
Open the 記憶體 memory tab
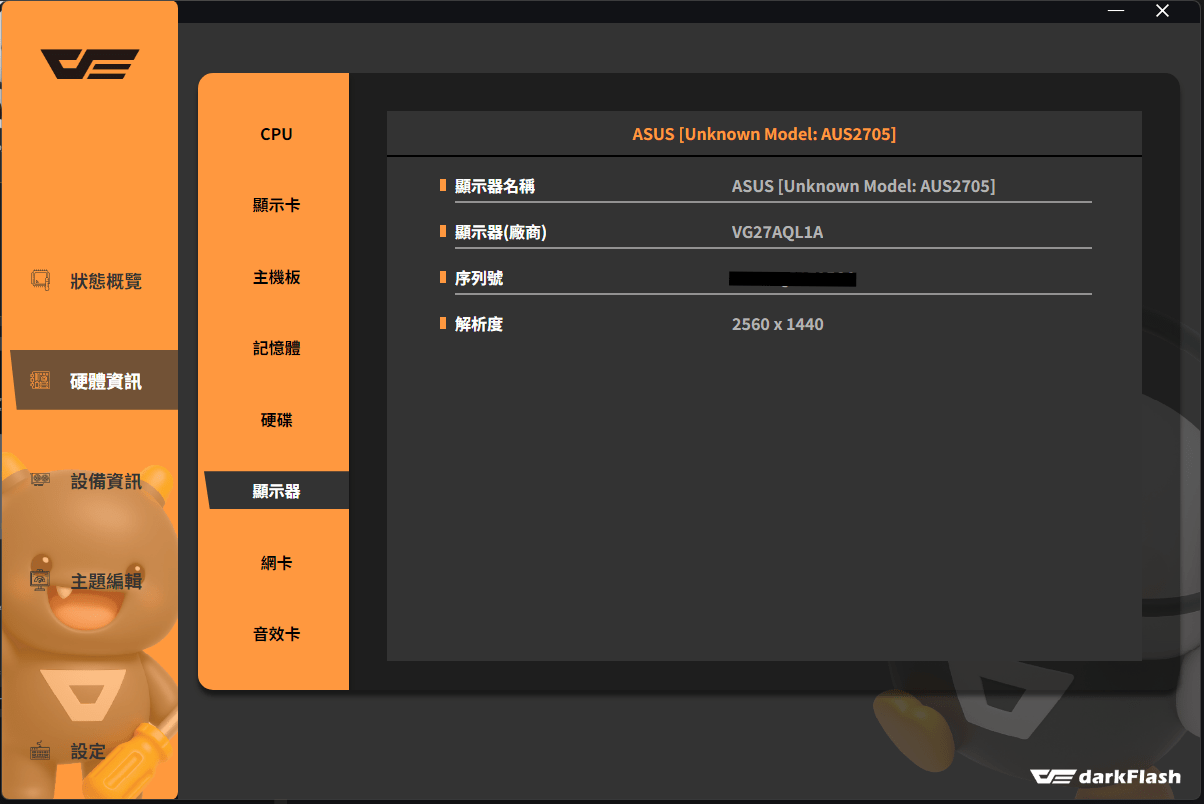276,348
